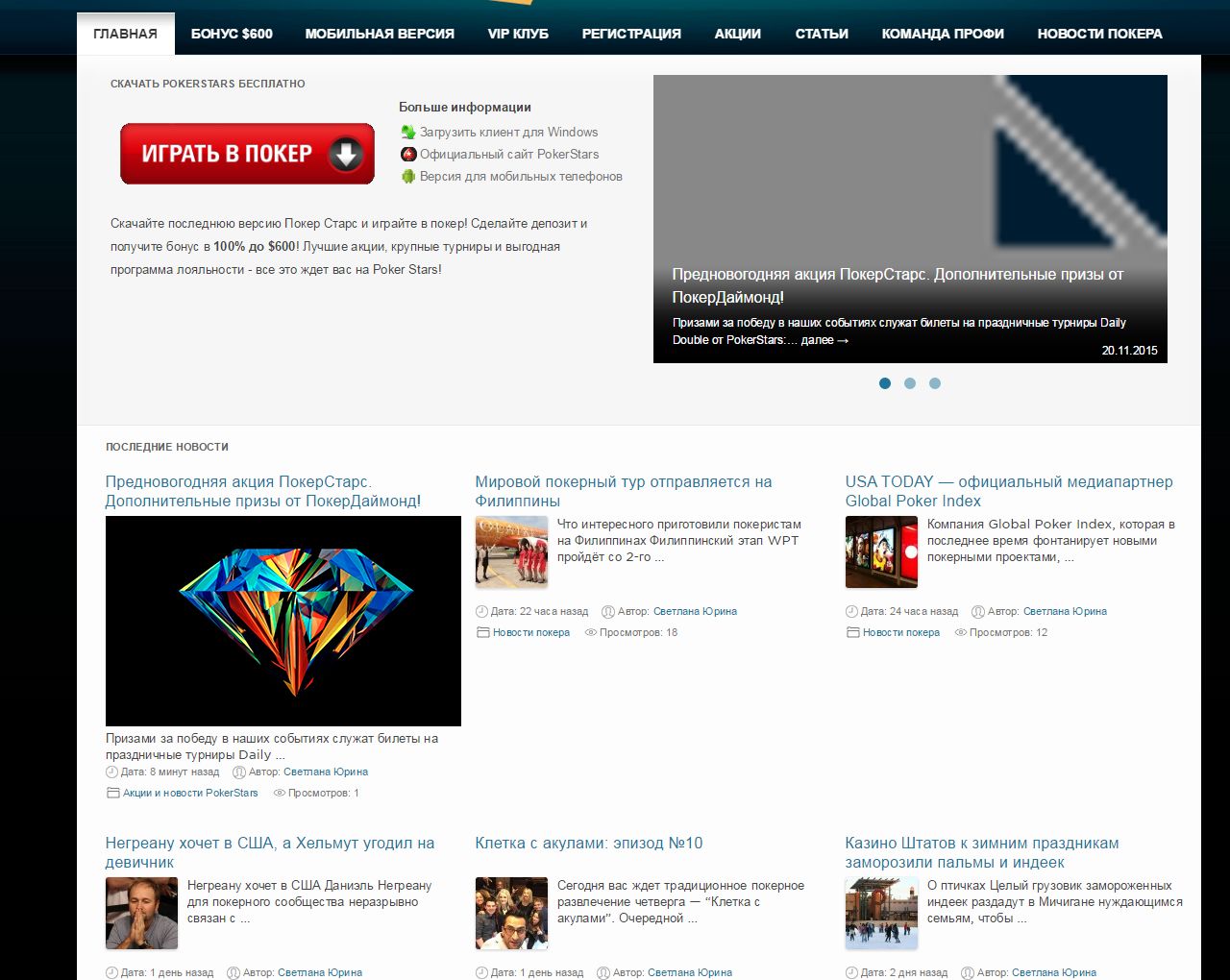
Task: Open МОБИЛЬНАЯ ВЕРСИЯ in the navigation
Action: 380,34
